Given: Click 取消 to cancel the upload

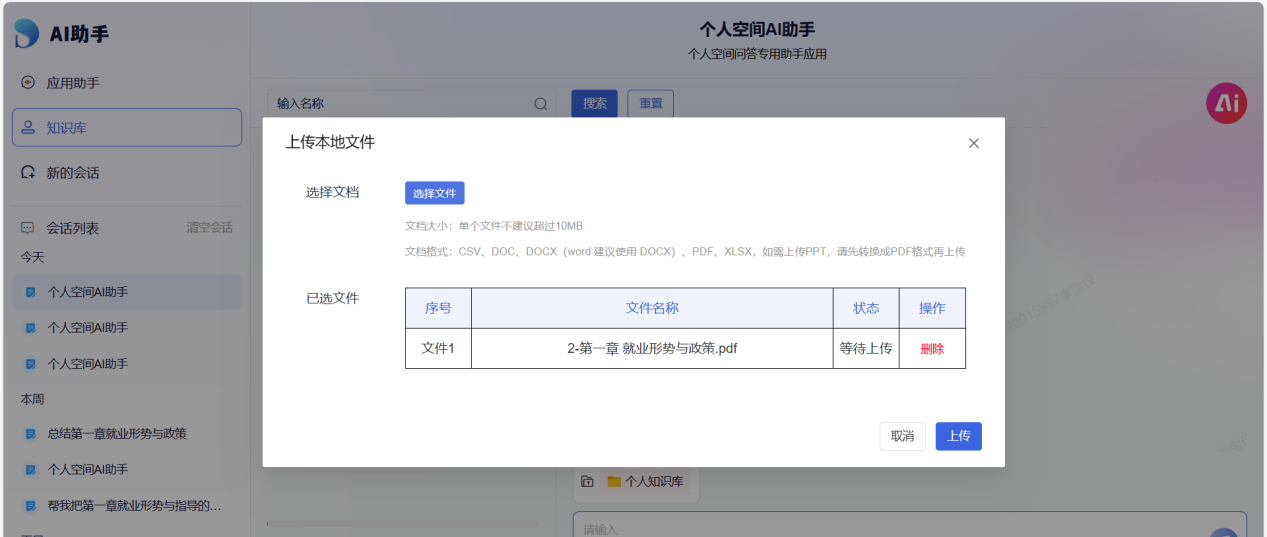Looking at the screenshot, I should pyautogui.click(x=902, y=436).
